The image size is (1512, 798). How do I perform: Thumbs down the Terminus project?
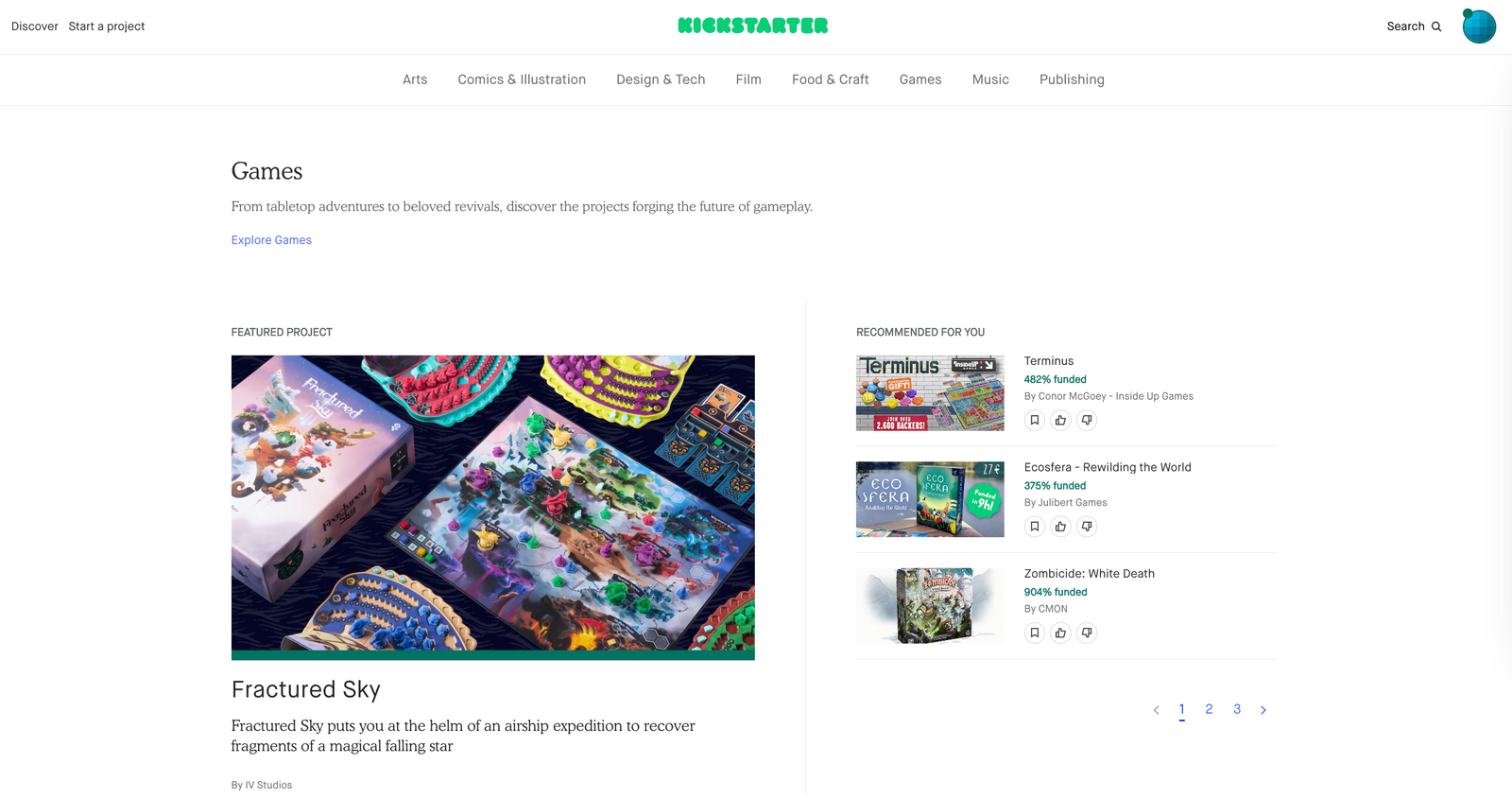coord(1088,421)
